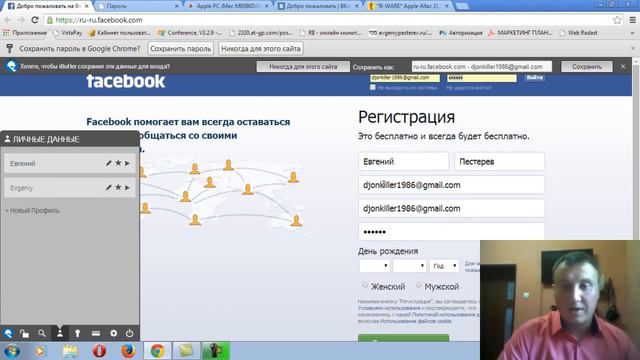Launch Firefox from the taskbar
640x360 pixels.
[128, 351]
